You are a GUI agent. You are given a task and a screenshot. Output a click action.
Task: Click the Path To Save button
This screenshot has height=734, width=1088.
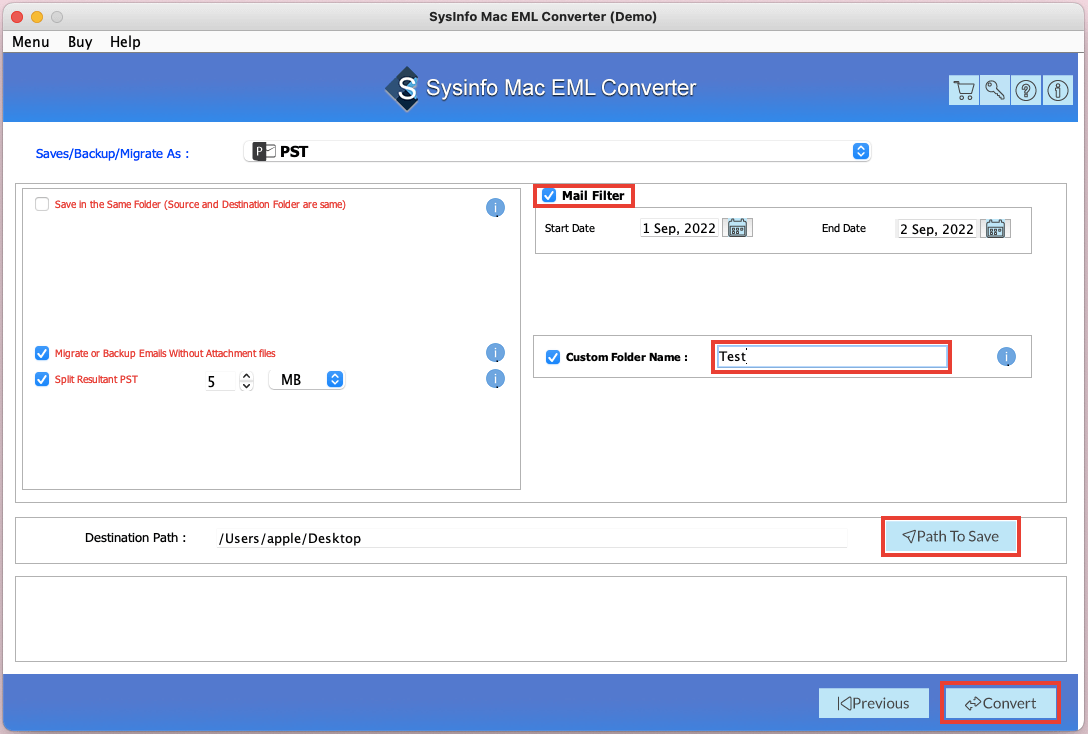click(x=951, y=536)
